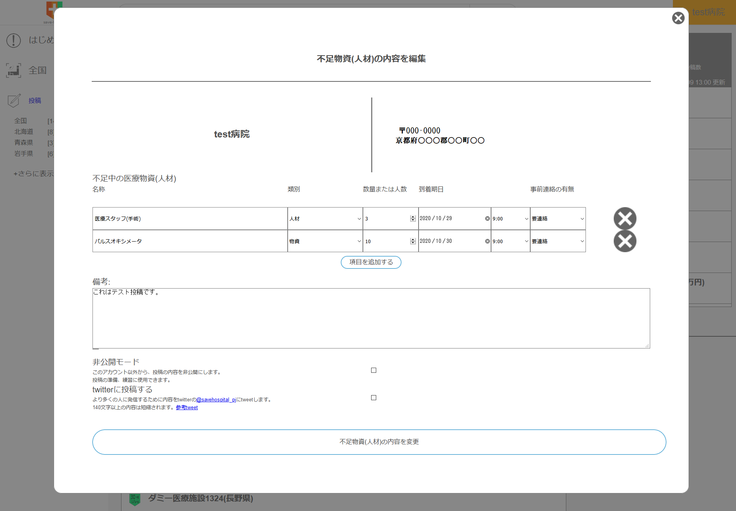Check the twitterに投稿する checkbox

374,398
